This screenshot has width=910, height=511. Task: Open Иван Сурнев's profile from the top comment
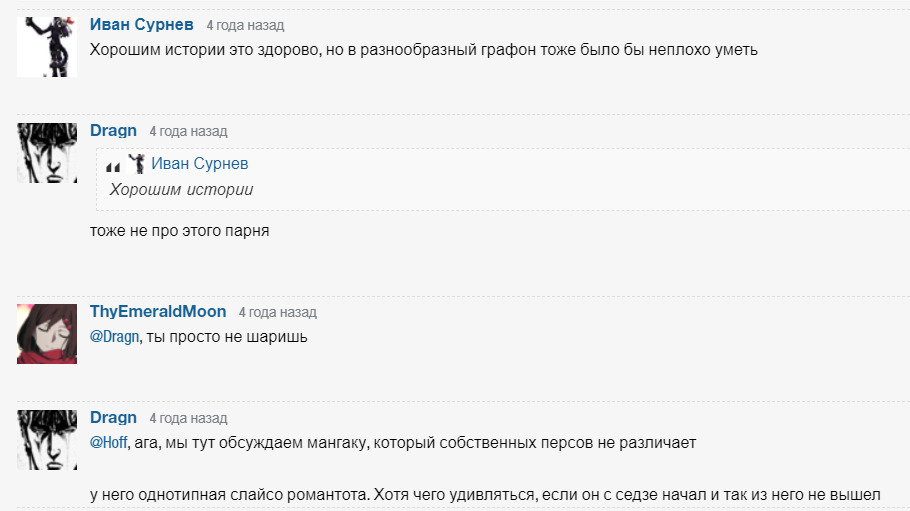(x=142, y=24)
